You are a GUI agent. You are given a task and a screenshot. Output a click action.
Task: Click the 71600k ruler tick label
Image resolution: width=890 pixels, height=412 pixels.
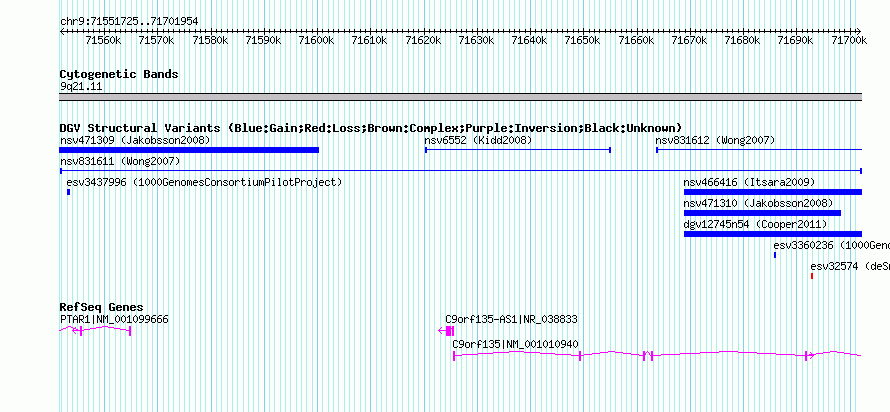[317, 40]
